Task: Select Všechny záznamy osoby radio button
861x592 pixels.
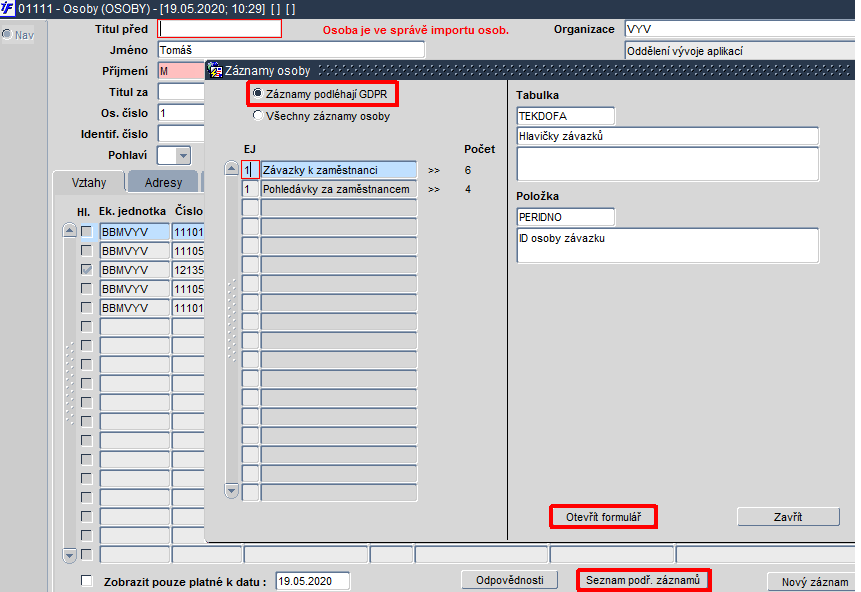Action: (258, 116)
